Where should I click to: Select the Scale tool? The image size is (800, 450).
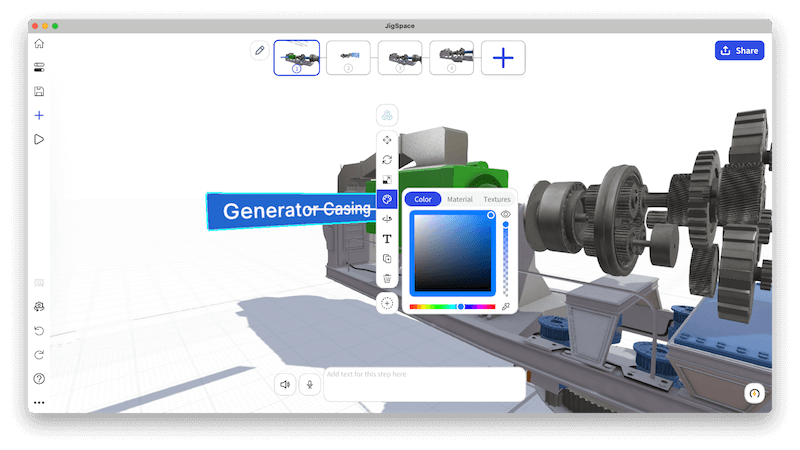coord(387,180)
